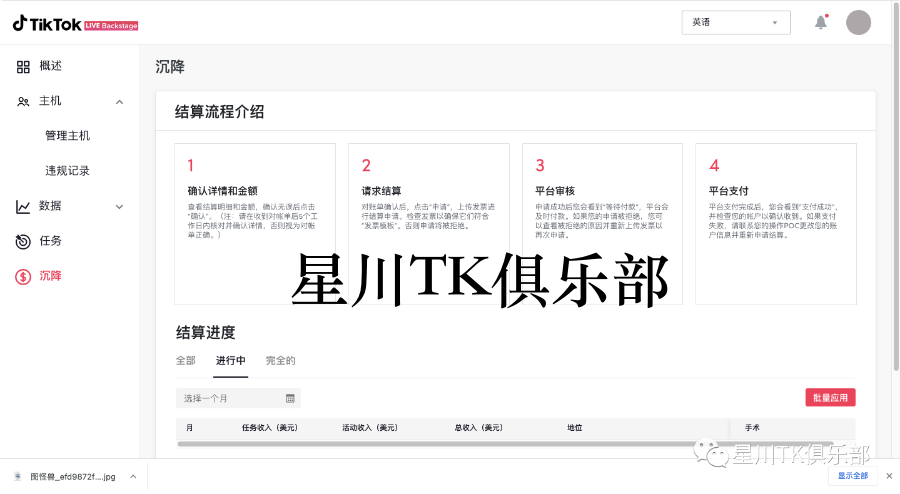
Task: Open 违规记录 submenu item
Action: pos(68,171)
